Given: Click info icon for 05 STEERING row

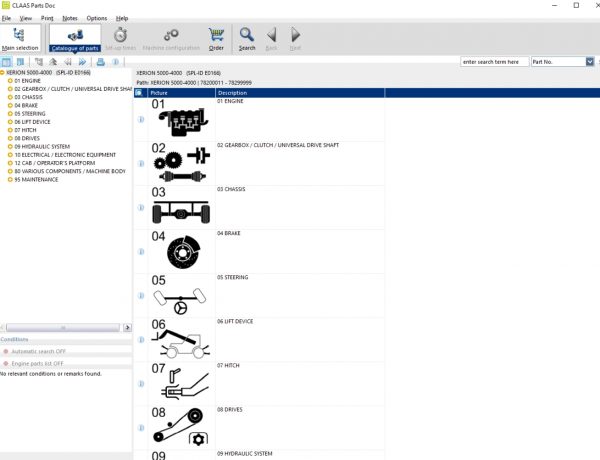Looking at the screenshot, I should [141, 295].
